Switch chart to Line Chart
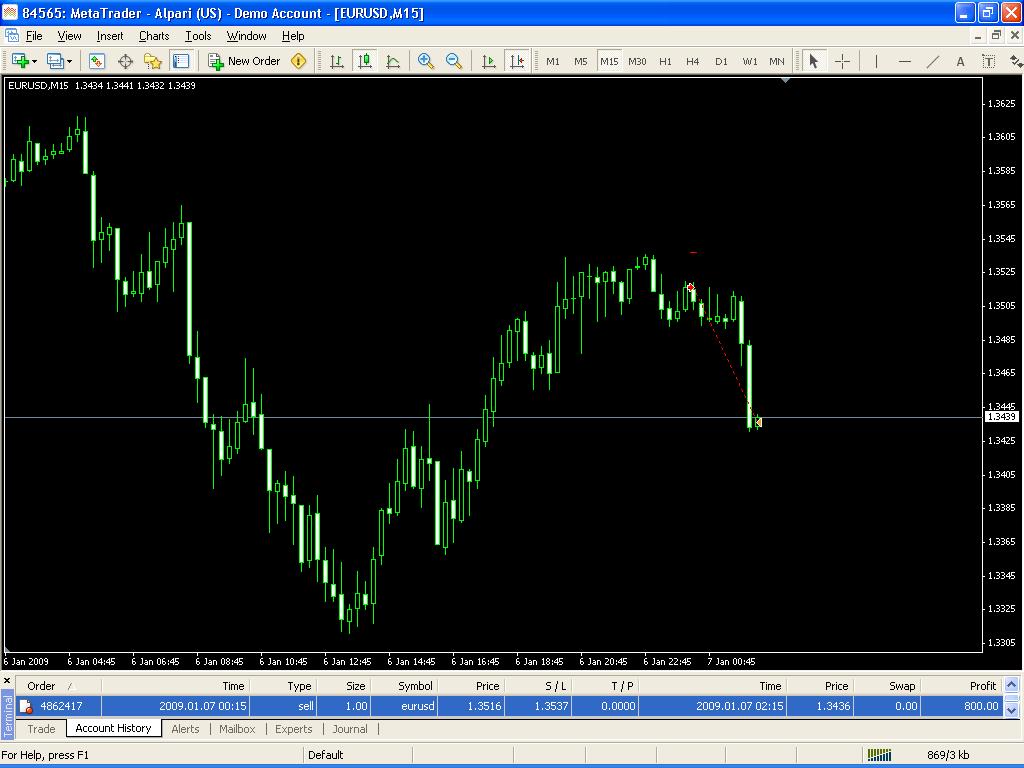1024x768 pixels. (393, 61)
